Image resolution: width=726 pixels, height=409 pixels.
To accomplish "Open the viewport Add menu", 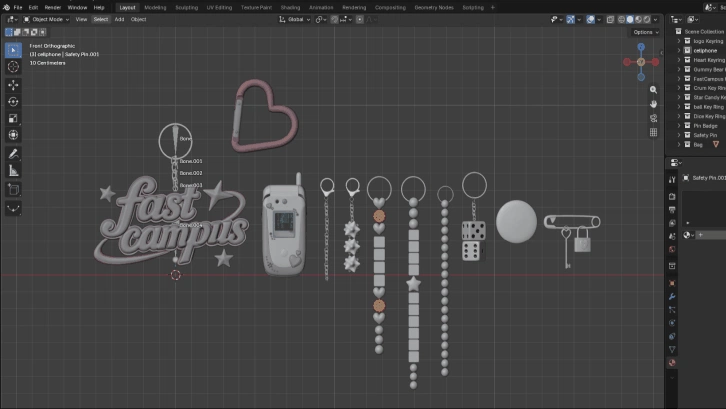I will (x=119, y=19).
